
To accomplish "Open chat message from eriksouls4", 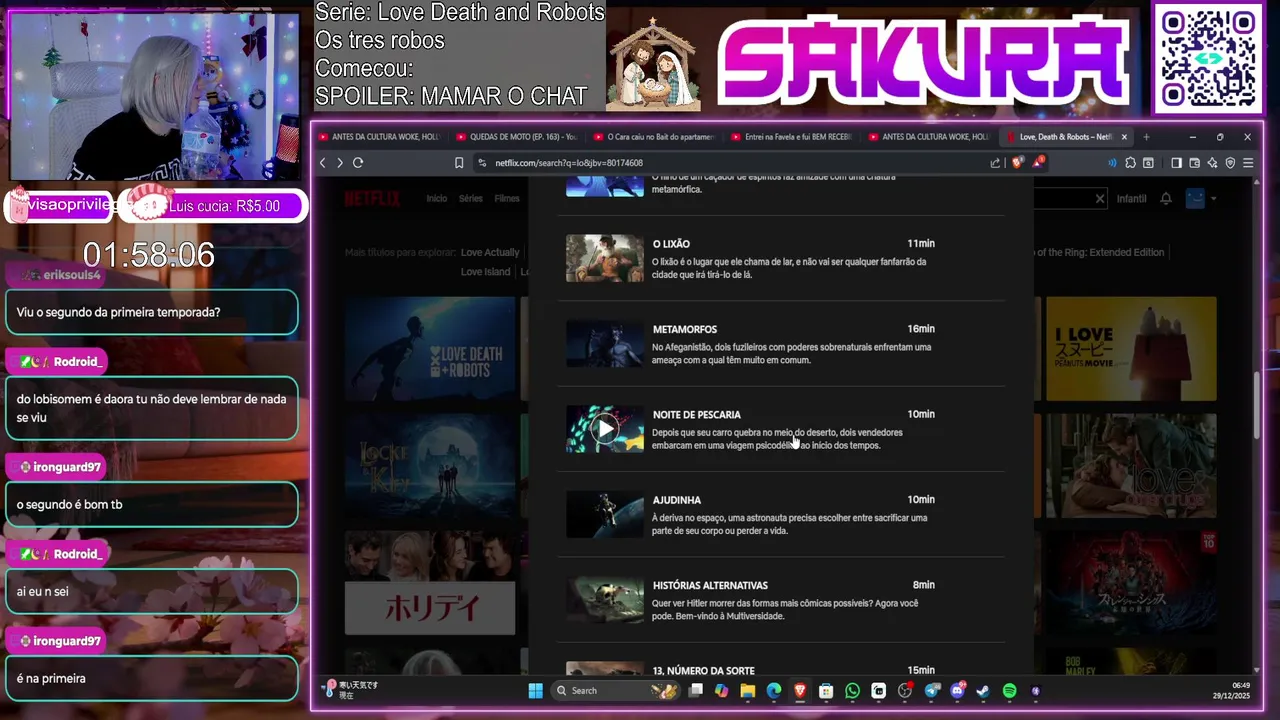I will pyautogui.click(x=152, y=312).
